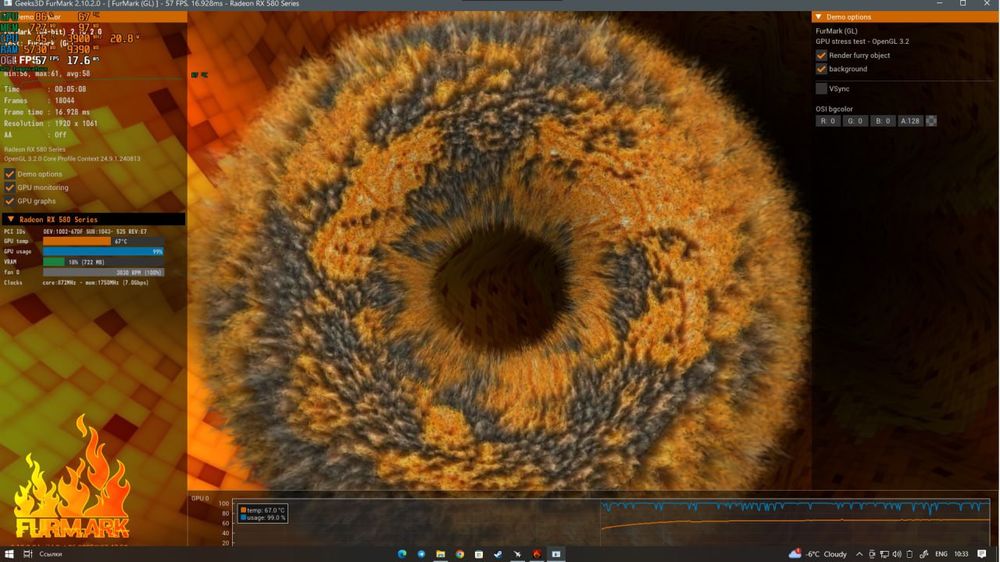Show hidden system tray icons
This screenshot has height=562, width=1000.
pyautogui.click(x=859, y=554)
